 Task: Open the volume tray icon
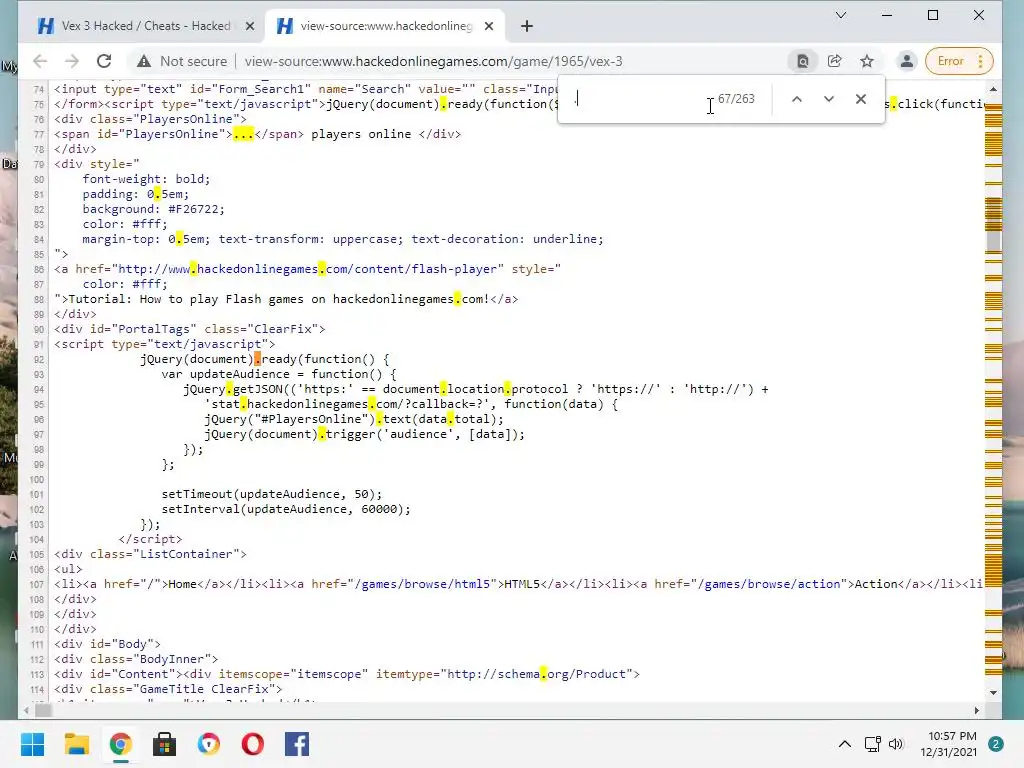click(896, 744)
